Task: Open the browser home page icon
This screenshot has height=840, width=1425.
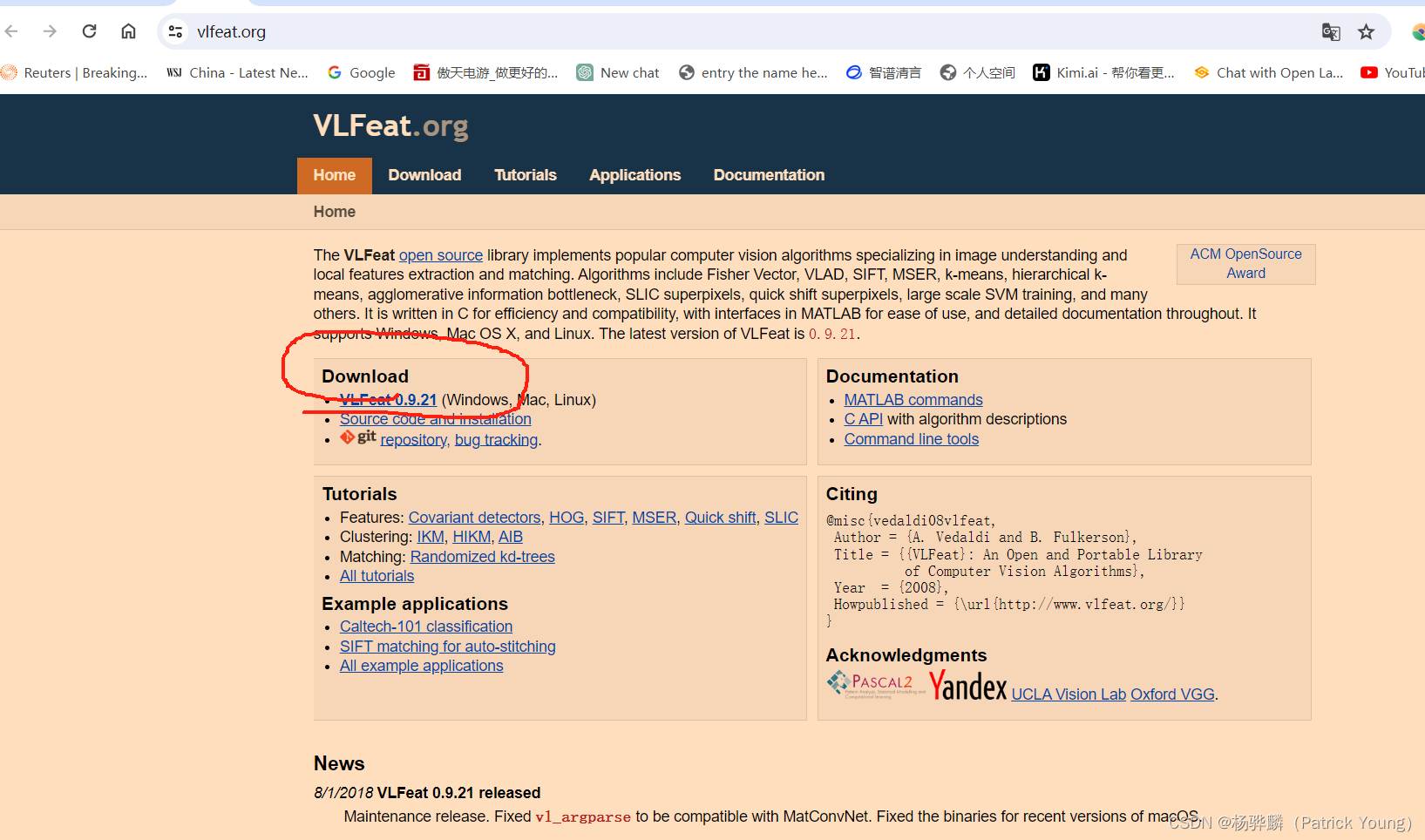Action: (128, 31)
